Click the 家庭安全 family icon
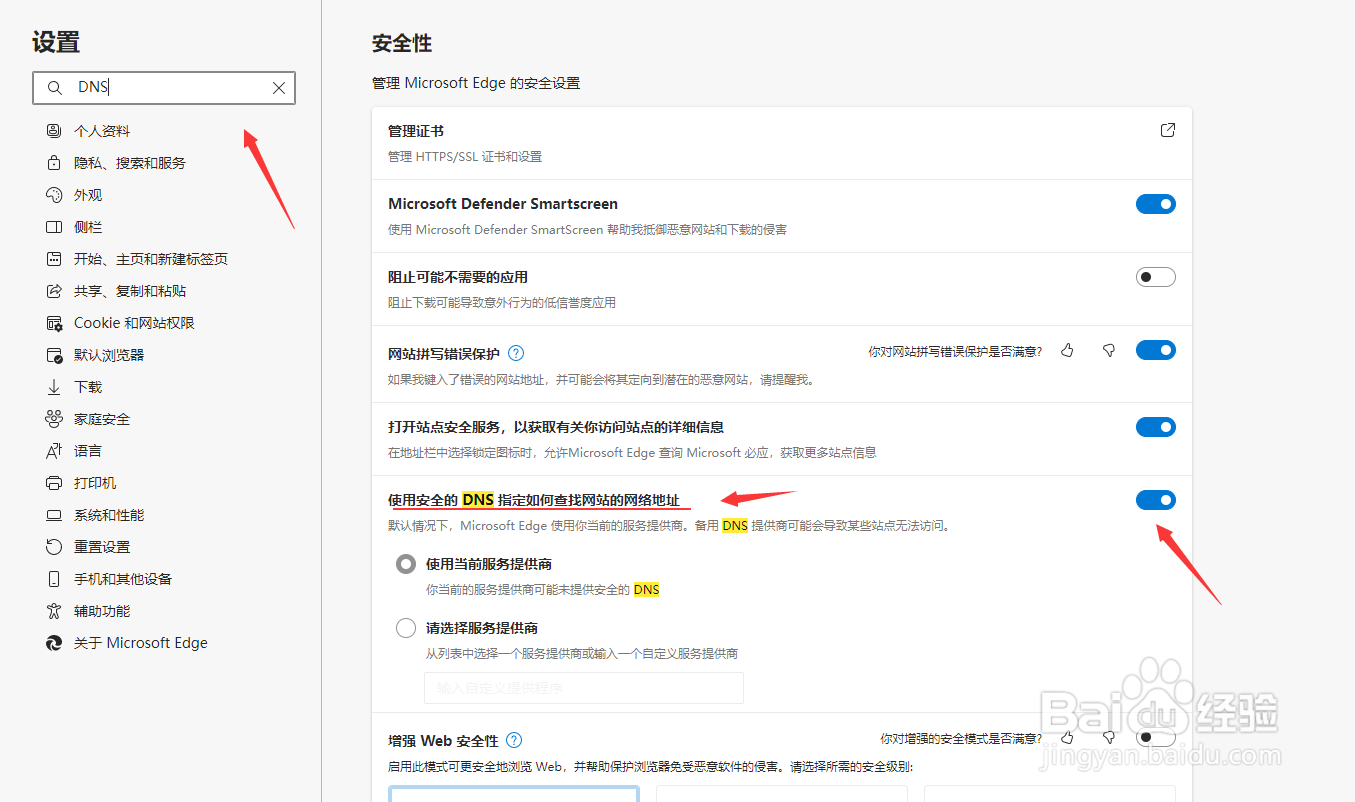The width and height of the screenshot is (1355, 802). pyautogui.click(x=54, y=419)
